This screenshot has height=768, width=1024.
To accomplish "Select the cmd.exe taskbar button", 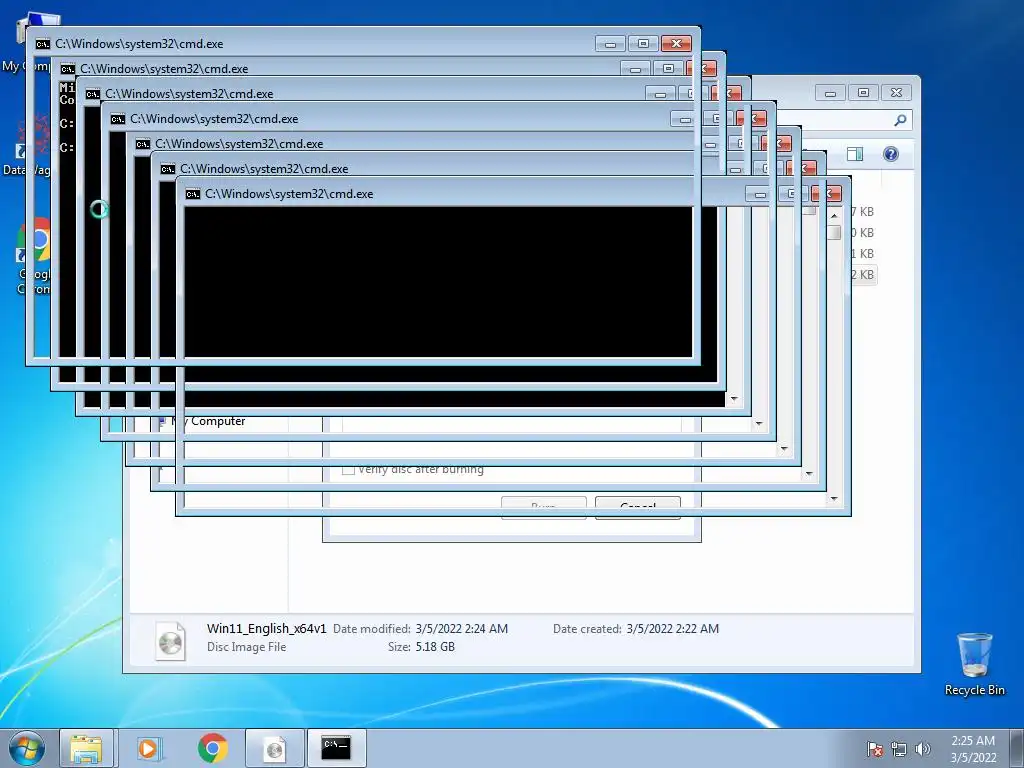I will coord(336,748).
